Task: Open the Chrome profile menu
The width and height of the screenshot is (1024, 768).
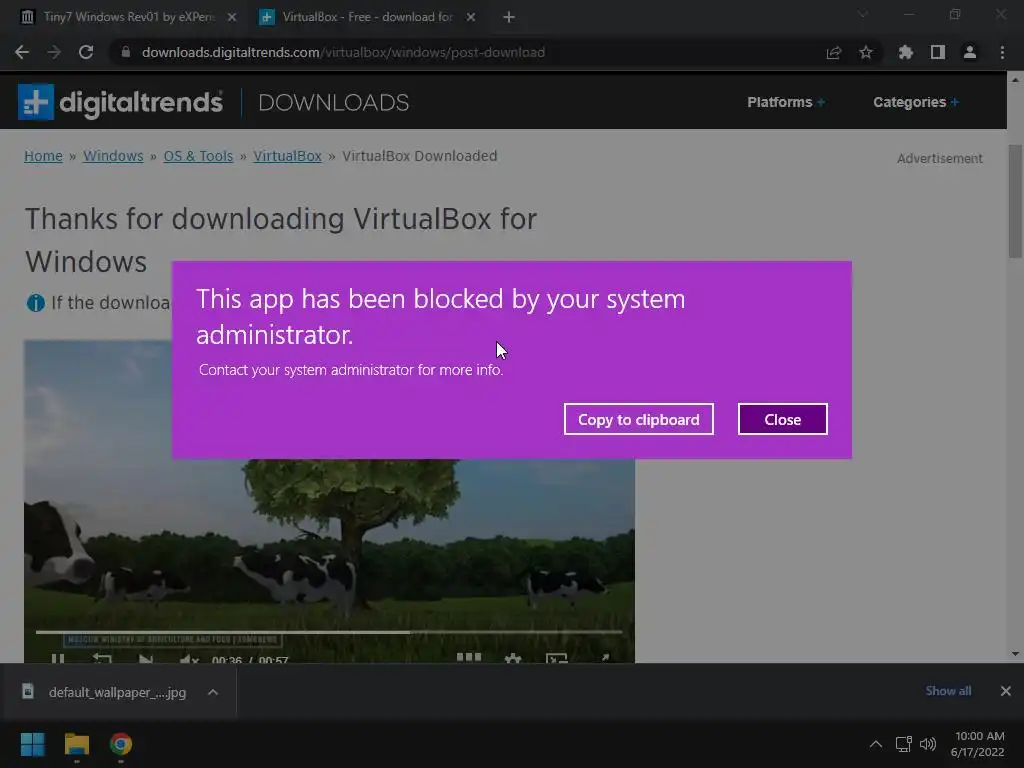Action: 970,52
